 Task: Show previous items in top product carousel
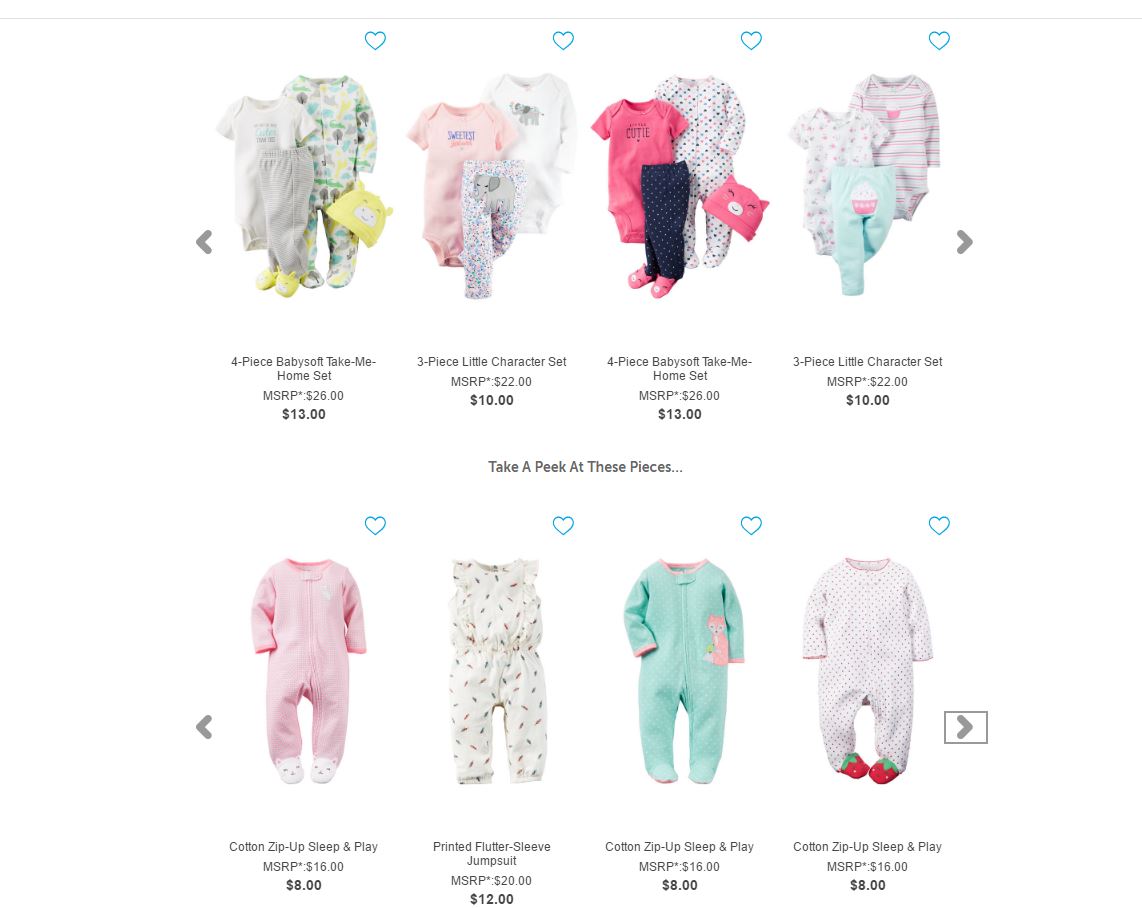tap(205, 242)
